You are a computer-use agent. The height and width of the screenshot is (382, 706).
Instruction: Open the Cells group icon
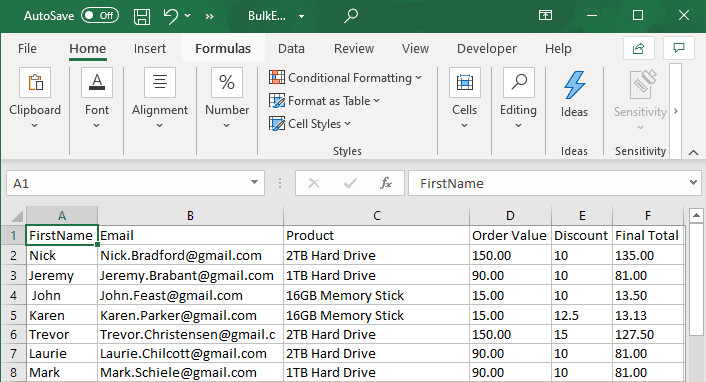click(x=465, y=82)
